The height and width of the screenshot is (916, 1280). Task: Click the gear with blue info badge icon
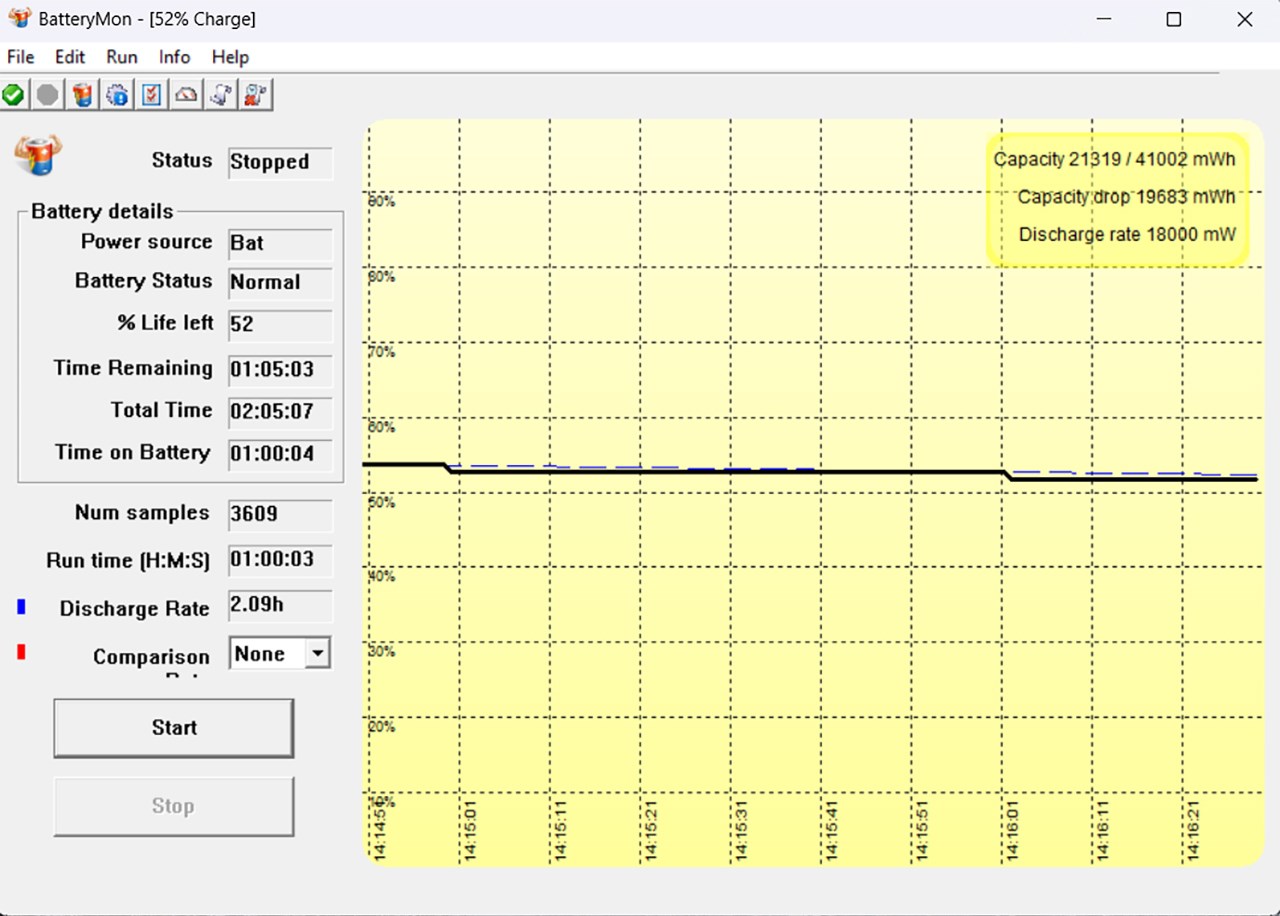(117, 95)
